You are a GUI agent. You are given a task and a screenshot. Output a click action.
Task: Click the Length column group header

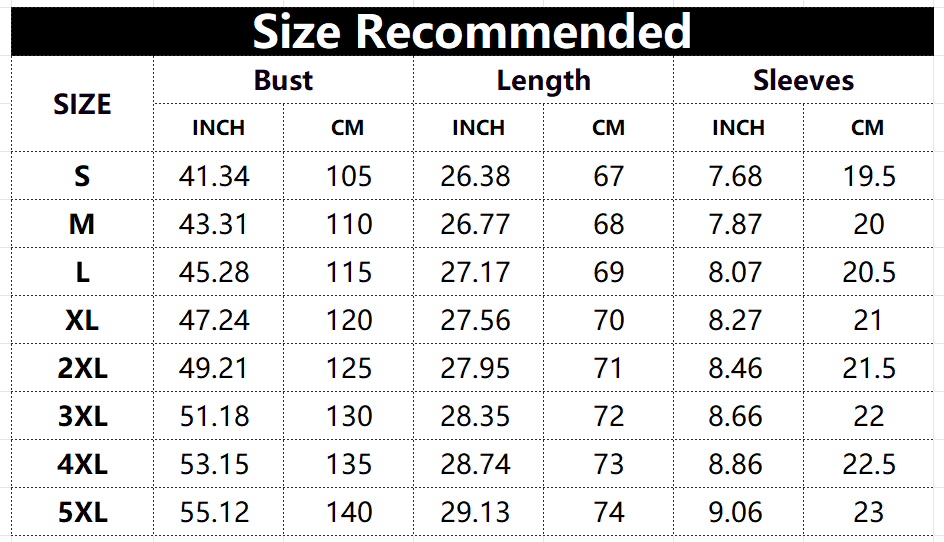click(543, 80)
